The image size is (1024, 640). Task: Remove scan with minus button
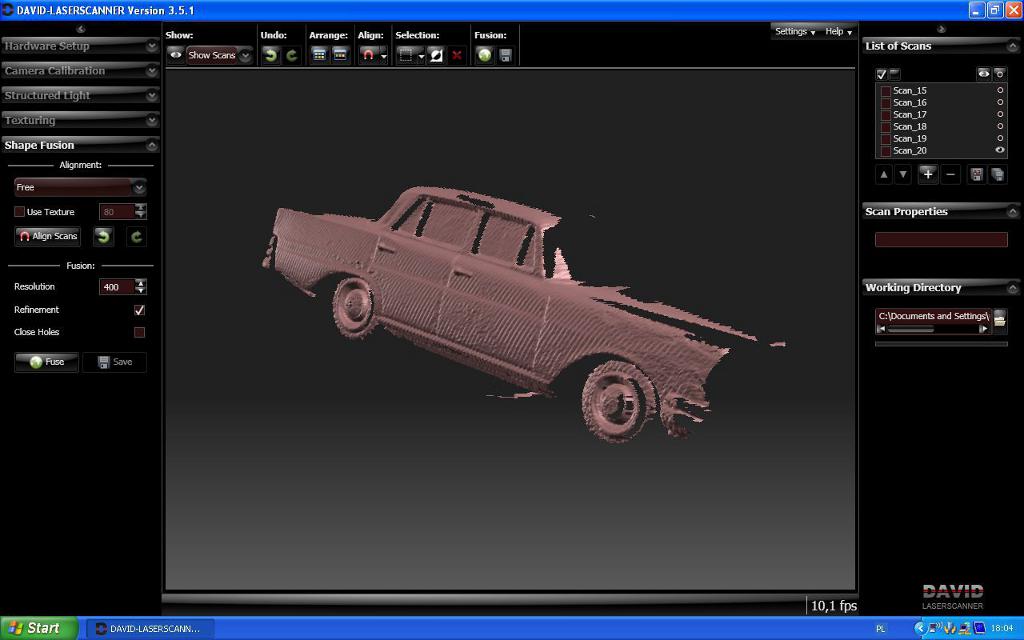coord(951,174)
